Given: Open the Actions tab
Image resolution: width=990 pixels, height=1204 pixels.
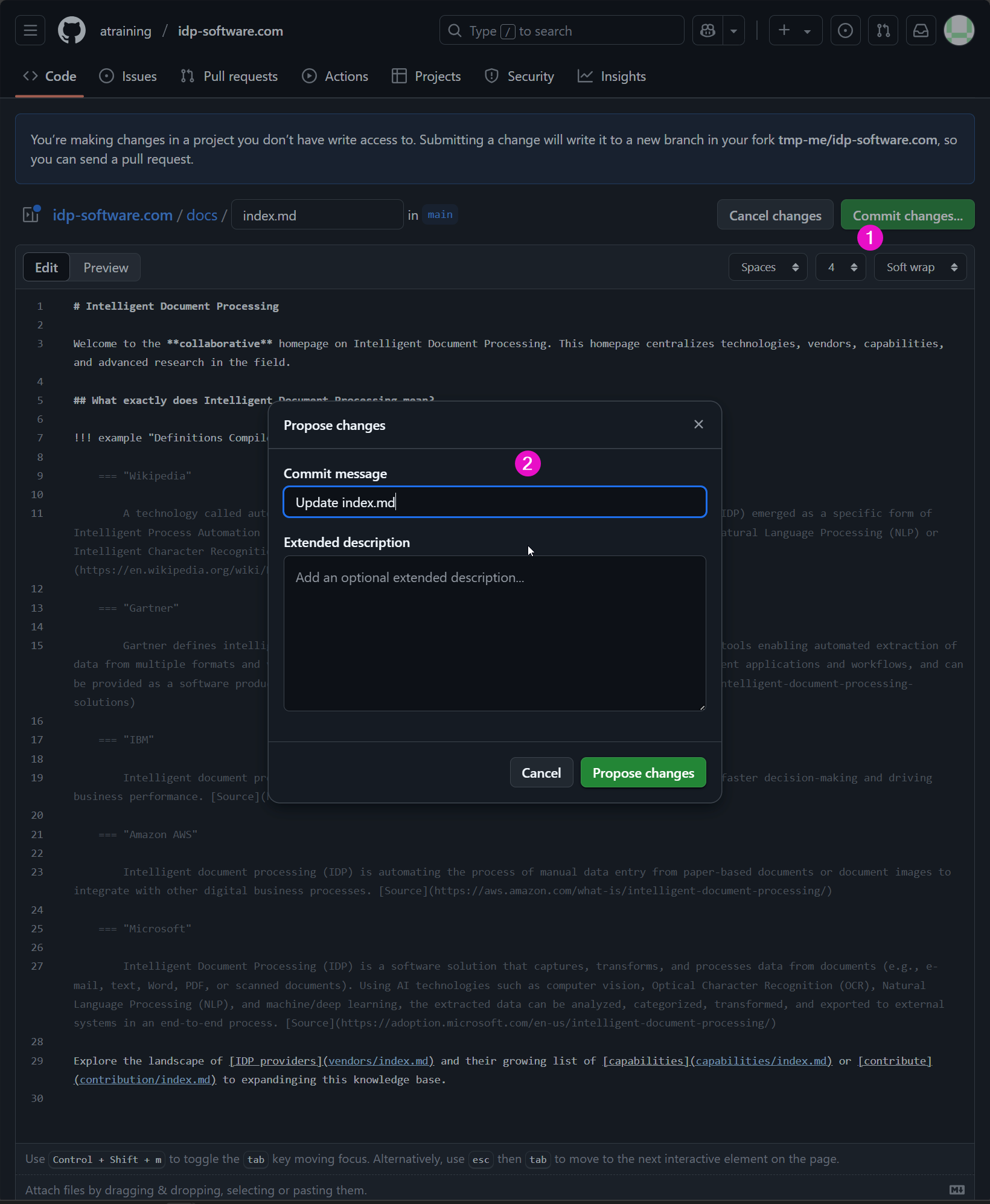Looking at the screenshot, I should point(335,76).
